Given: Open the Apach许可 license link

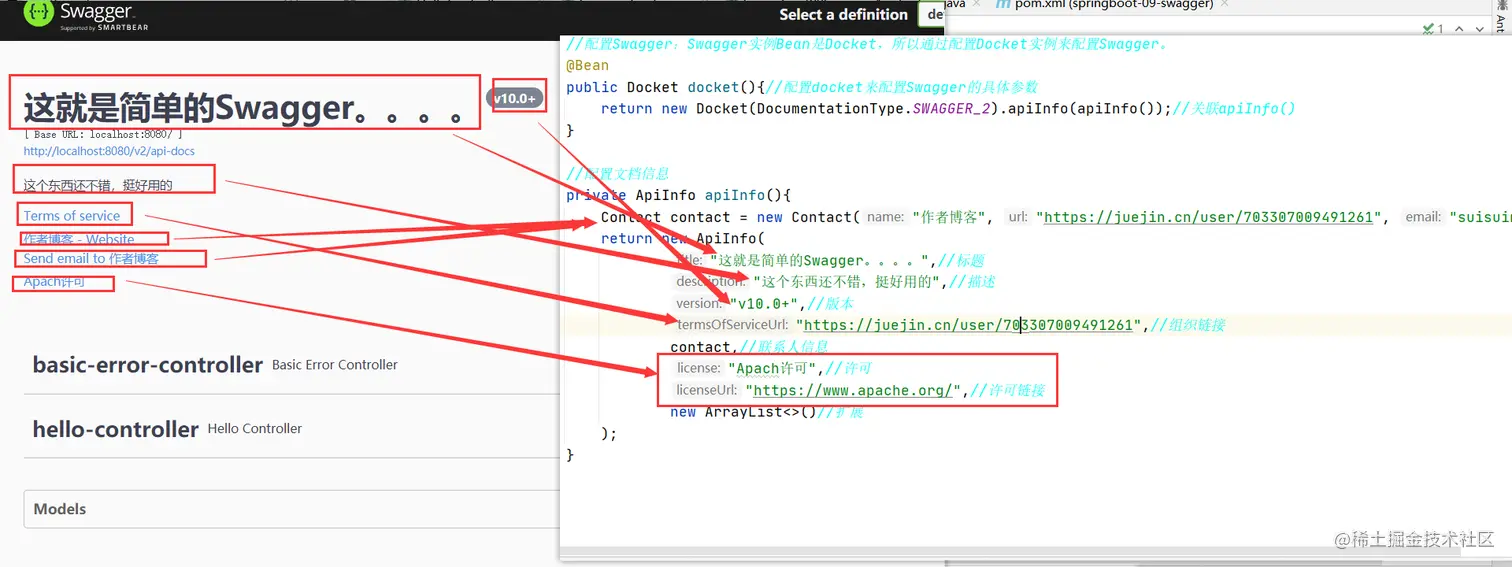Looking at the screenshot, I should click(55, 282).
